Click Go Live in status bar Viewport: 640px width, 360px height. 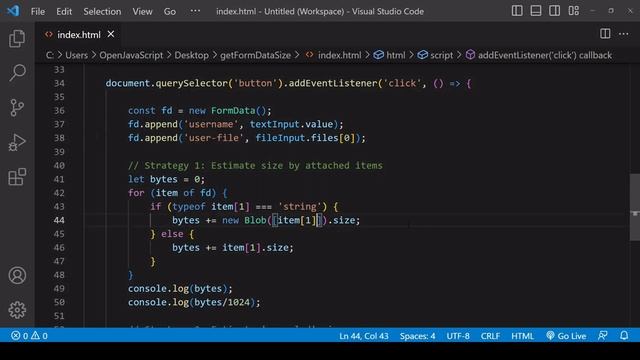pos(566,336)
